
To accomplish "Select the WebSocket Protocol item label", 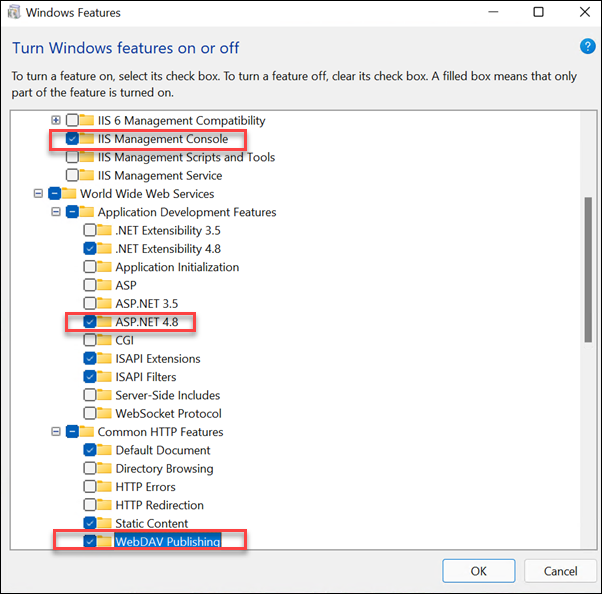I will 168,413.
